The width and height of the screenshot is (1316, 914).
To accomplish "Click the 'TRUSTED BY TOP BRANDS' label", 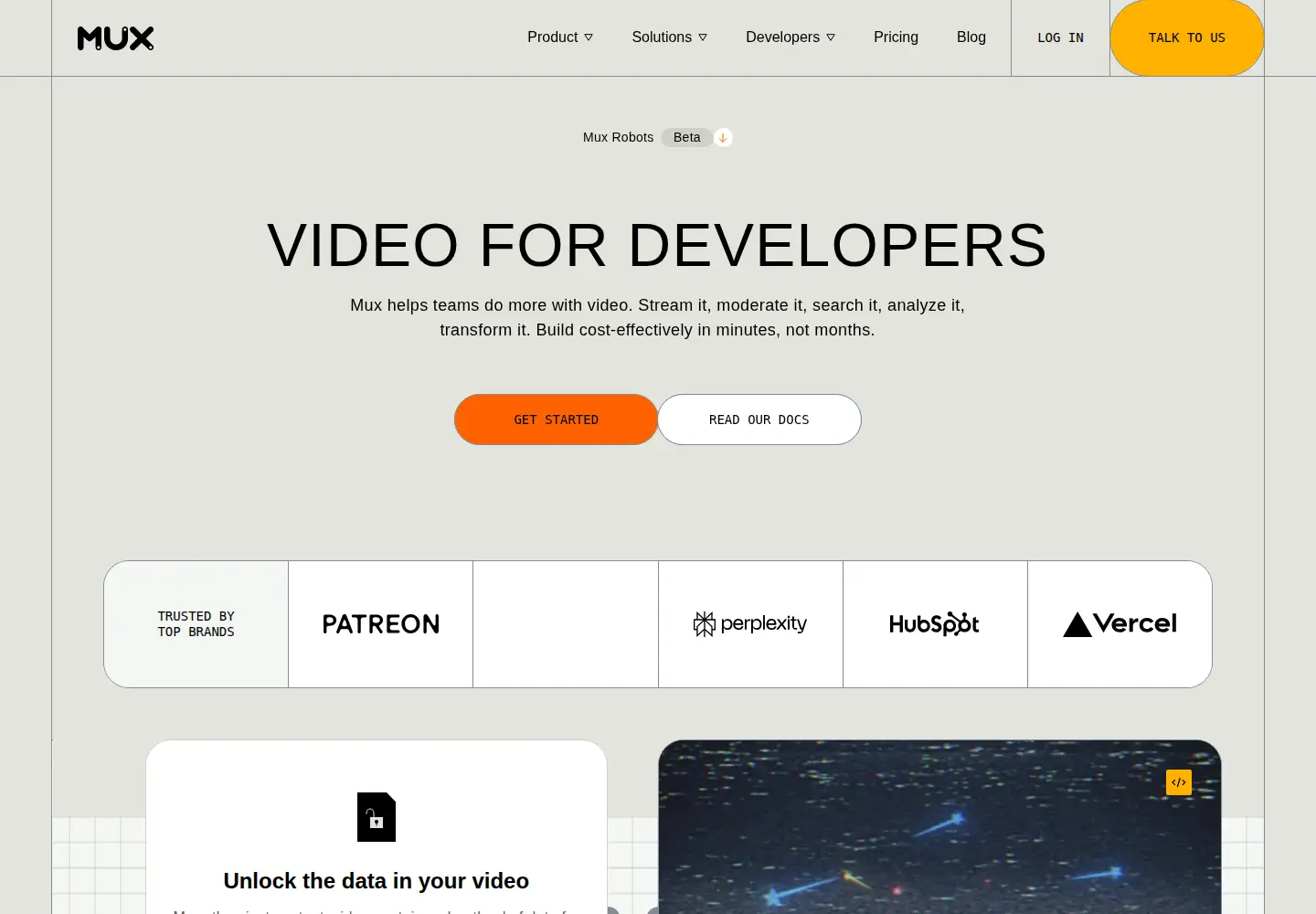I will tap(196, 624).
